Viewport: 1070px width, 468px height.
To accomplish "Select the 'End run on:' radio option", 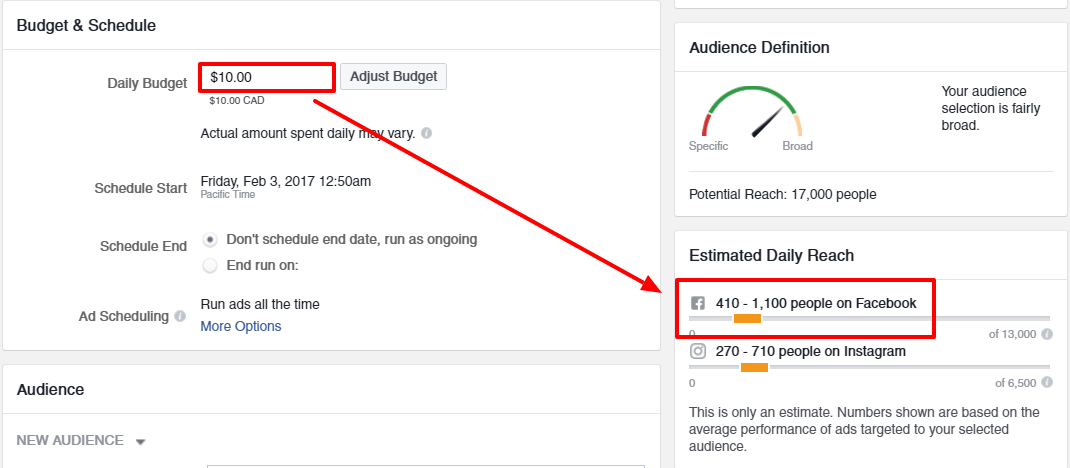I will 210,266.
